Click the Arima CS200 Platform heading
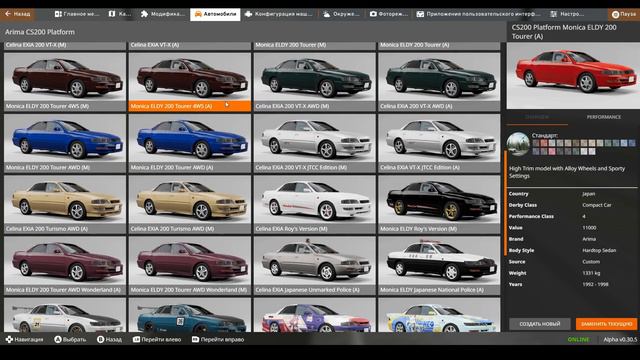The image size is (640, 360). coord(40,32)
